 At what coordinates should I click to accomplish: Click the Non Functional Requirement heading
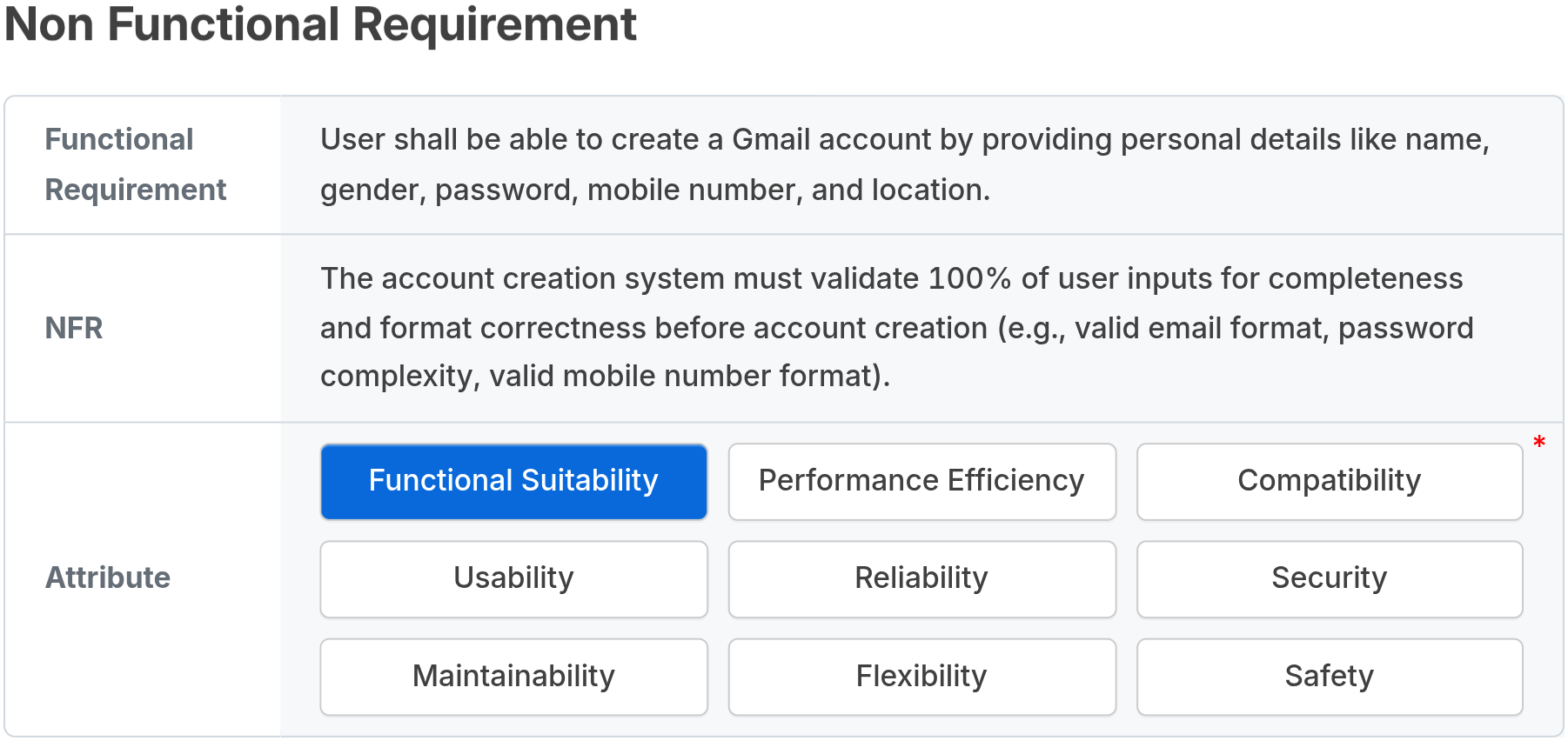point(320,24)
